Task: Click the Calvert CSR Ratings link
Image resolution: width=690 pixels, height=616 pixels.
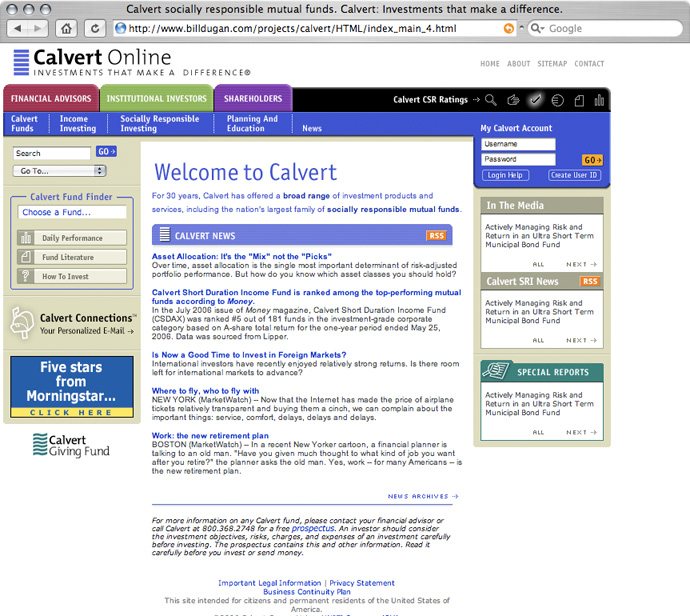Action: tap(430, 100)
